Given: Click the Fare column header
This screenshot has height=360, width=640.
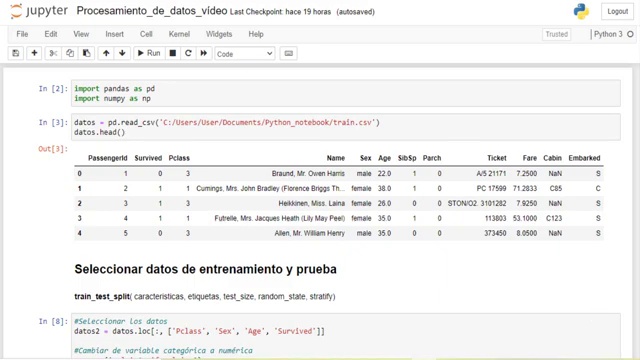Looking at the screenshot, I should (x=530, y=158).
